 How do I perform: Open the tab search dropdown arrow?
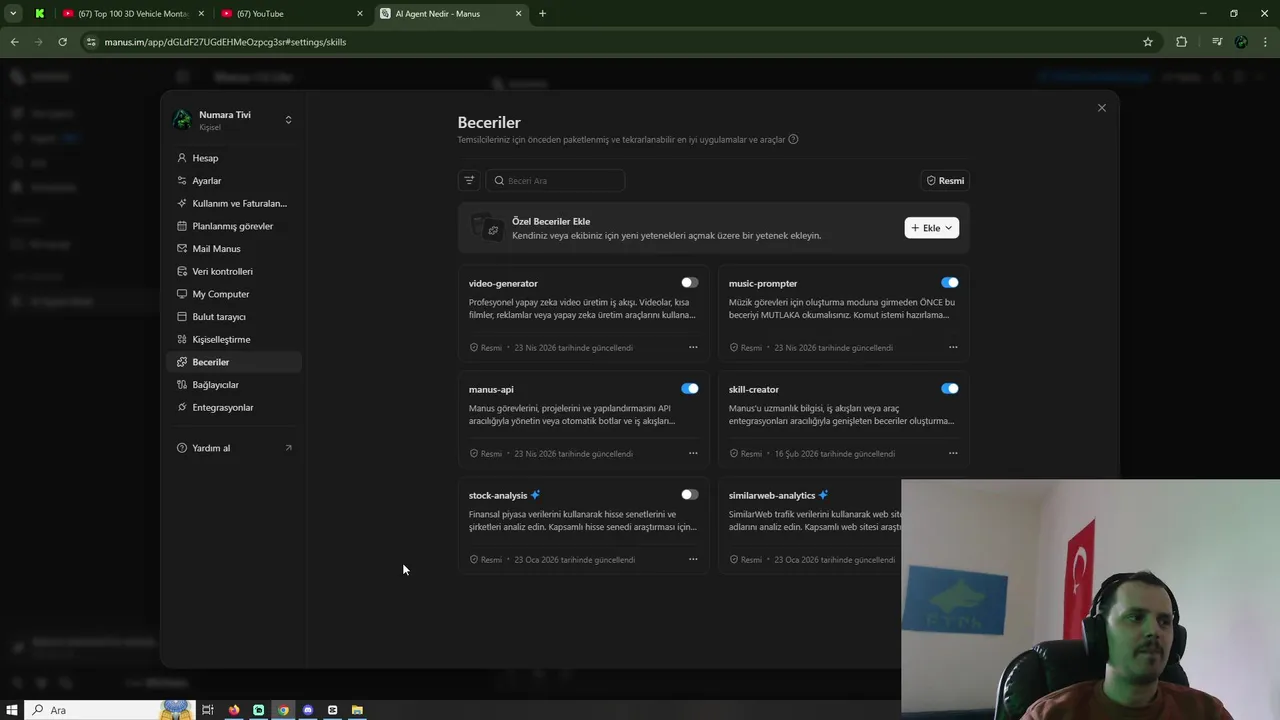click(x=13, y=14)
